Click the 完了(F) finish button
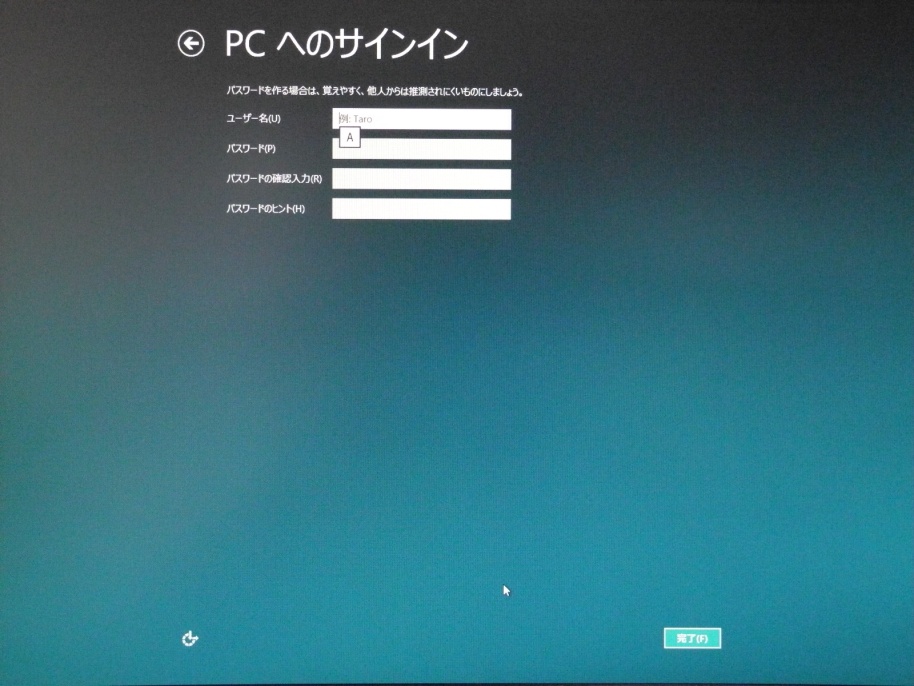Viewport: 914px width, 686px height. 692,638
